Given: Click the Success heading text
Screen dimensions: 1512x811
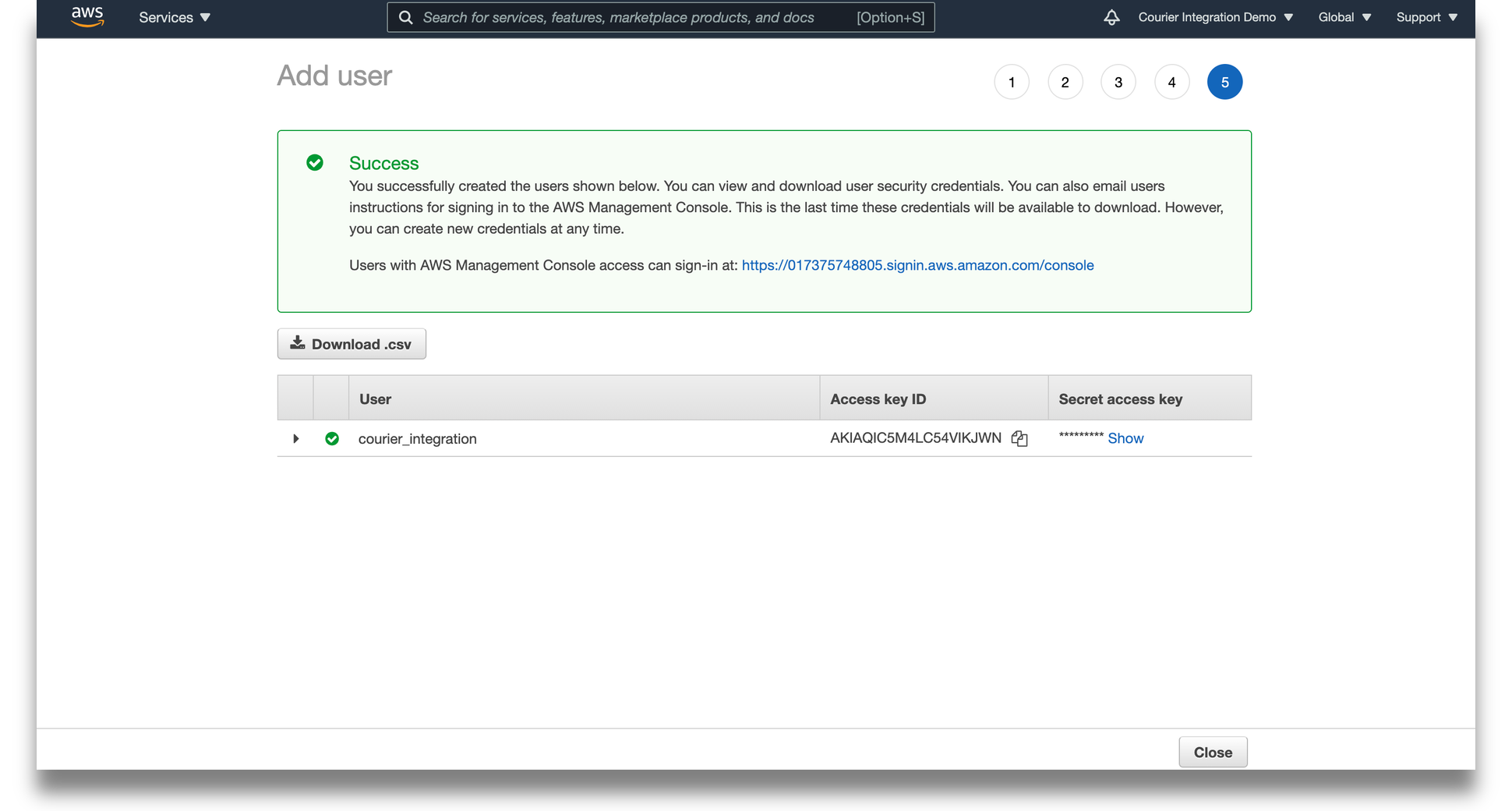Looking at the screenshot, I should click(x=383, y=163).
